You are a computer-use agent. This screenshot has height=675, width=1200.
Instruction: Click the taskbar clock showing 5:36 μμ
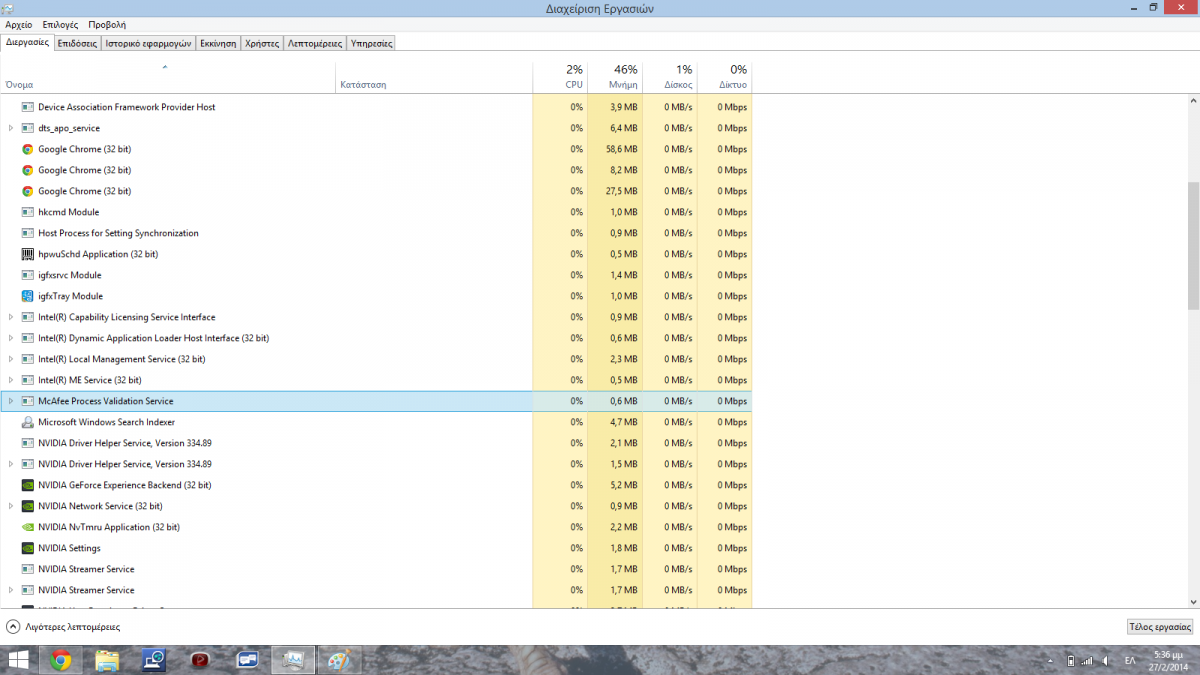tap(1166, 660)
